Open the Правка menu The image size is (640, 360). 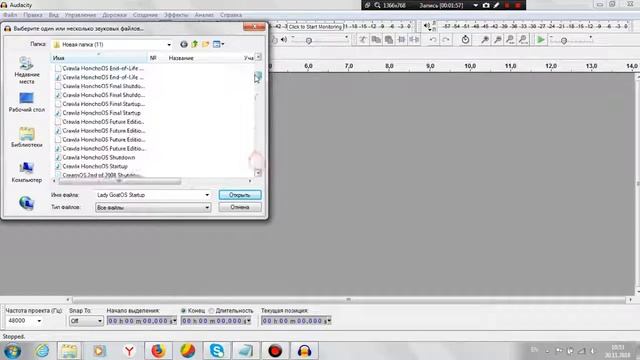click(33, 15)
